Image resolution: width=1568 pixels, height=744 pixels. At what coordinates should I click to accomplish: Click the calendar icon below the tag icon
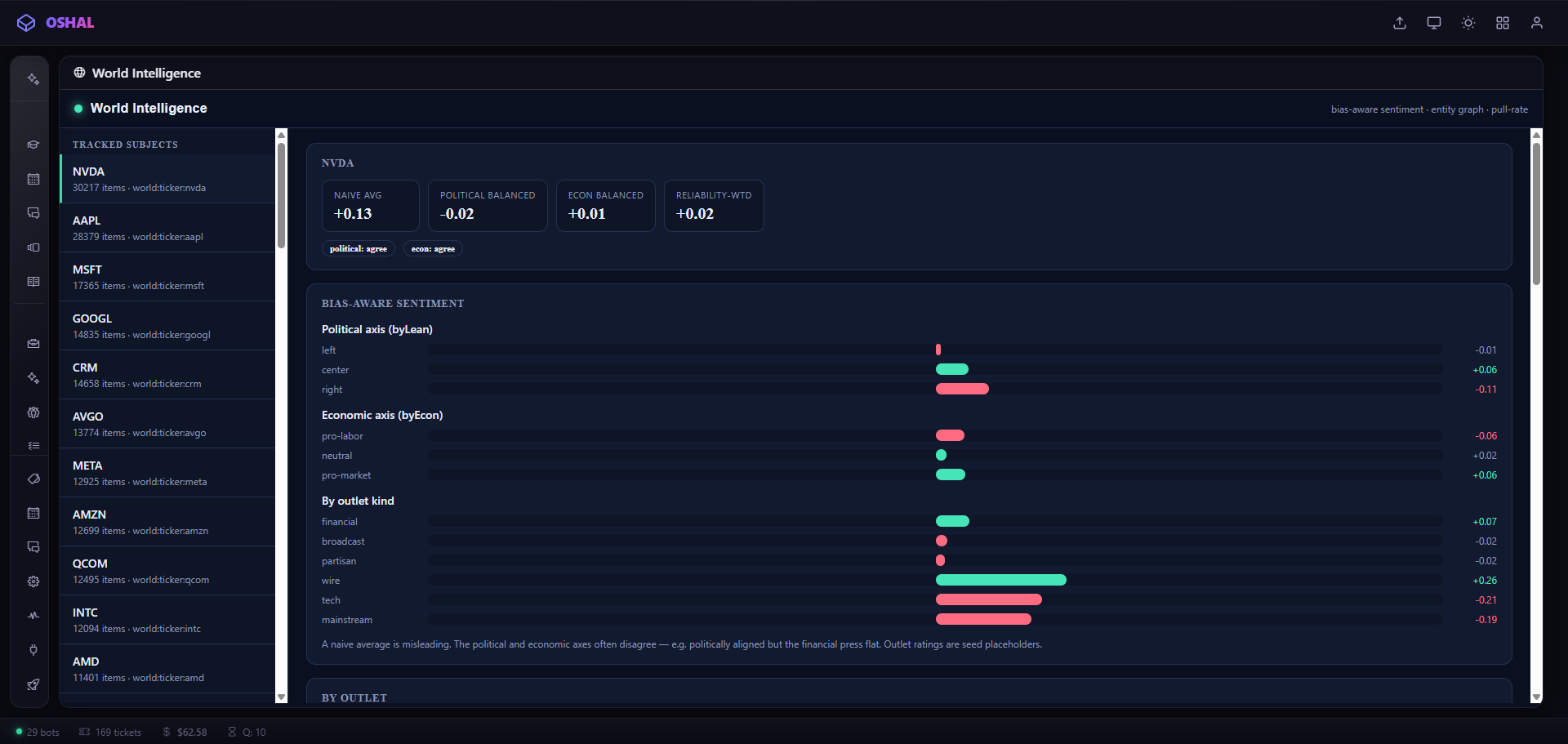33,514
